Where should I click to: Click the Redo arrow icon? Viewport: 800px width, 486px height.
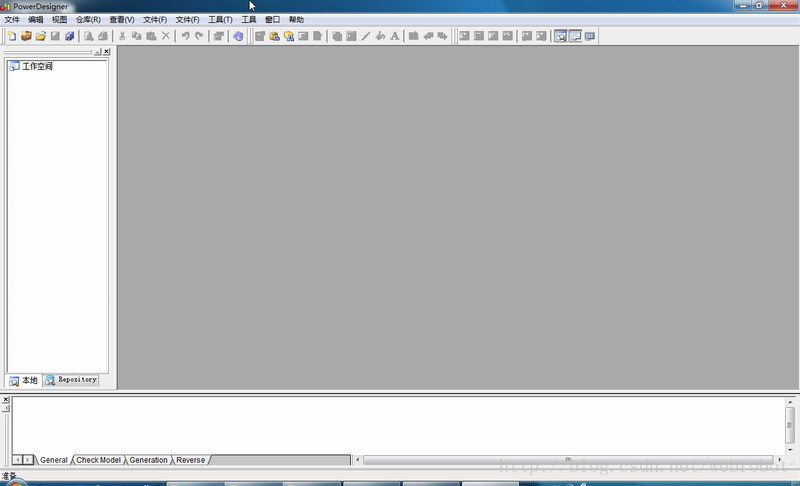coord(199,36)
